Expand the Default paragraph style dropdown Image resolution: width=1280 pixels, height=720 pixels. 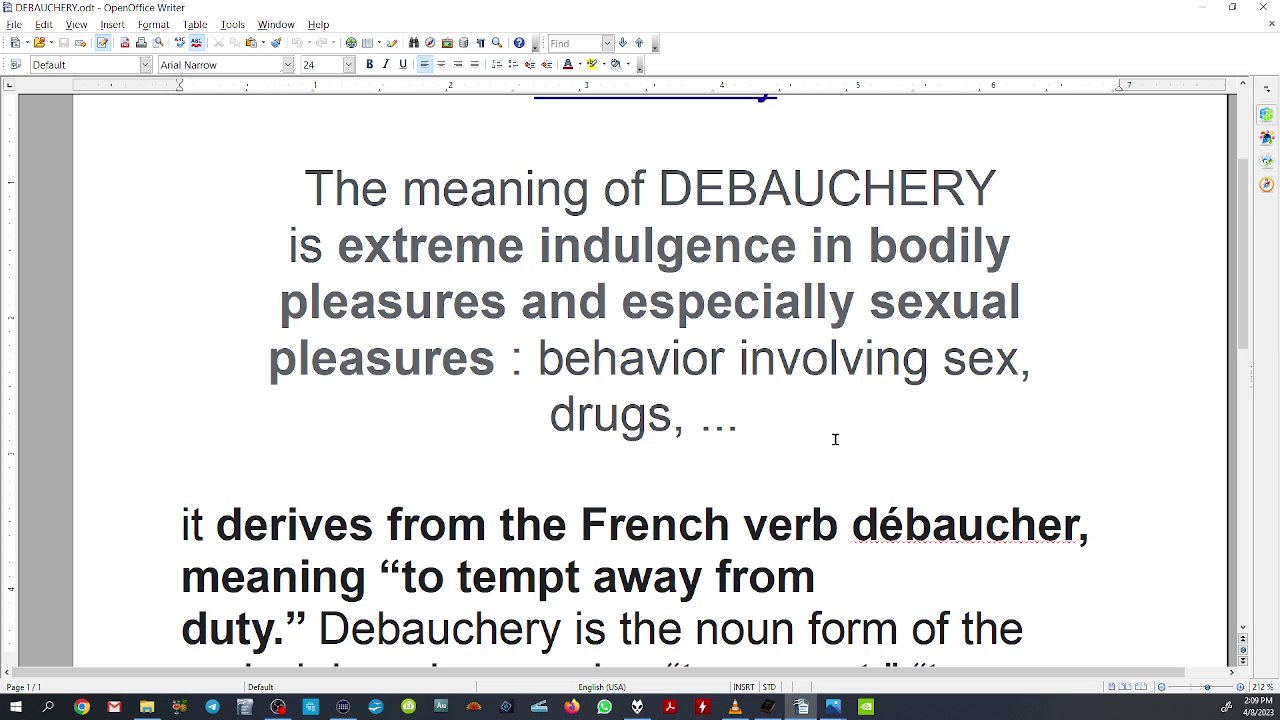pos(145,65)
